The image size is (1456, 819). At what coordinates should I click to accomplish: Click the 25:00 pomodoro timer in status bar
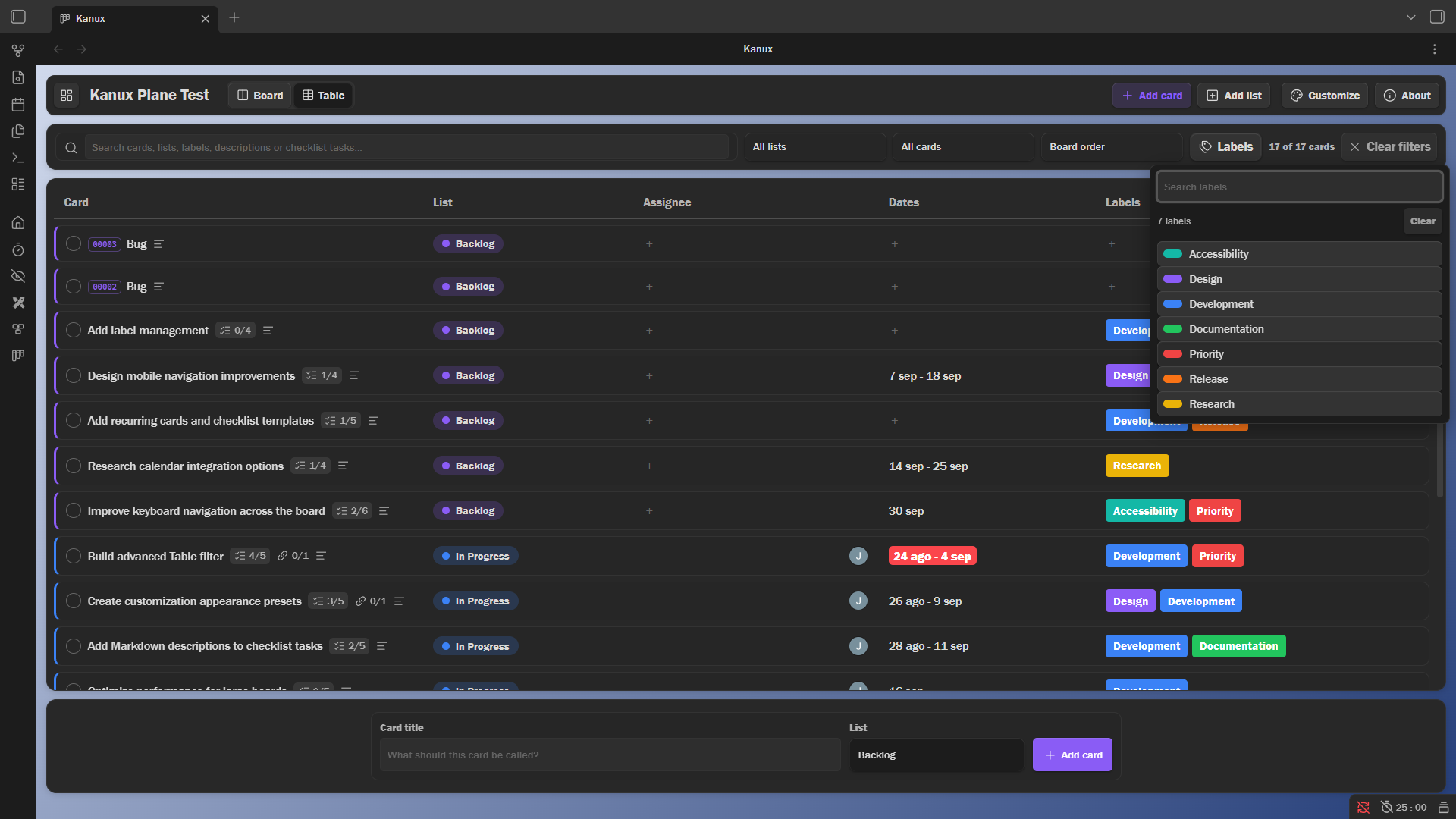(x=1404, y=808)
